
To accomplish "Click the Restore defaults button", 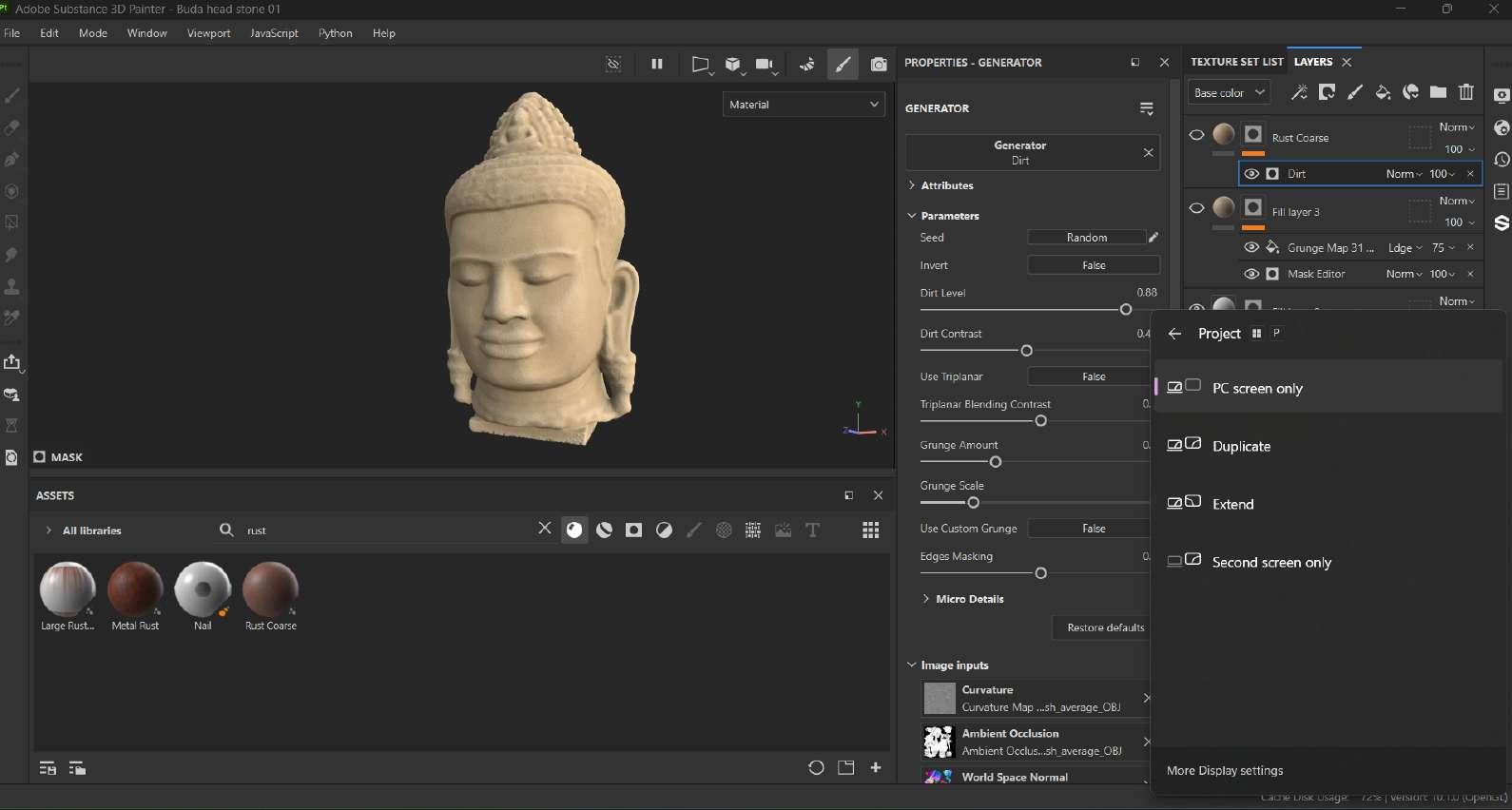I will (x=1105, y=627).
